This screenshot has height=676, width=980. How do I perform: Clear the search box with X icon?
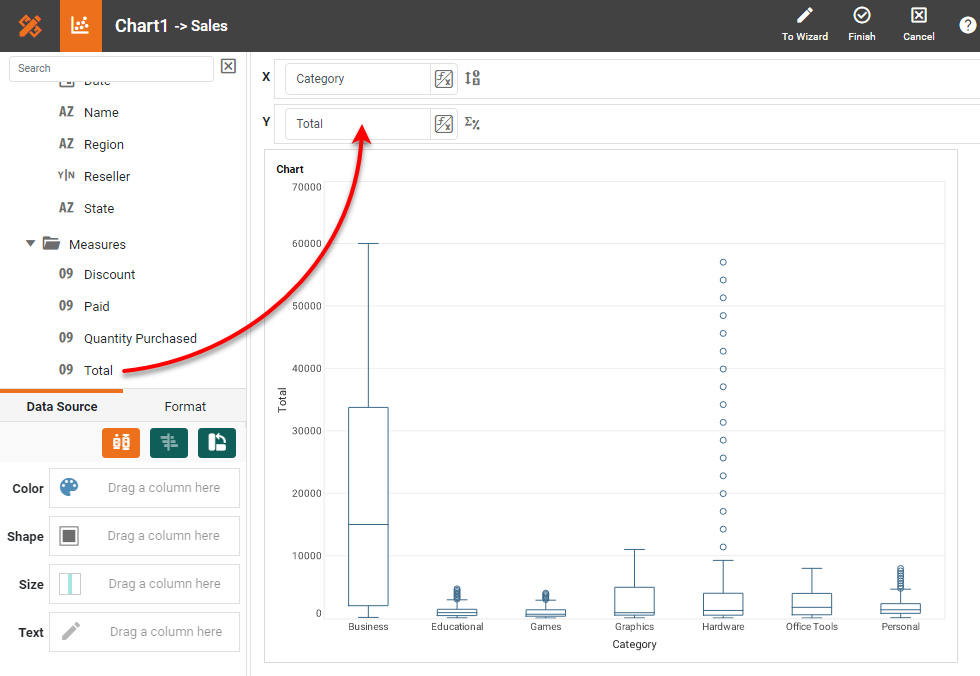point(228,66)
